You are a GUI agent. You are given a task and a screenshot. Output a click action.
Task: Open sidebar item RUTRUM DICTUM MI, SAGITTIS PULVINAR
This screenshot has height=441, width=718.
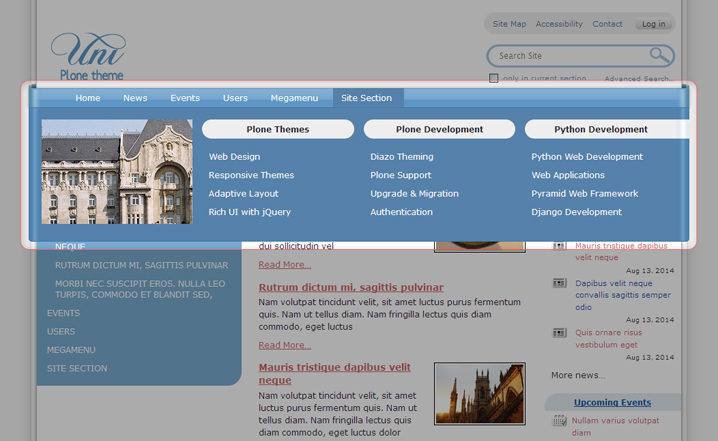click(141, 265)
